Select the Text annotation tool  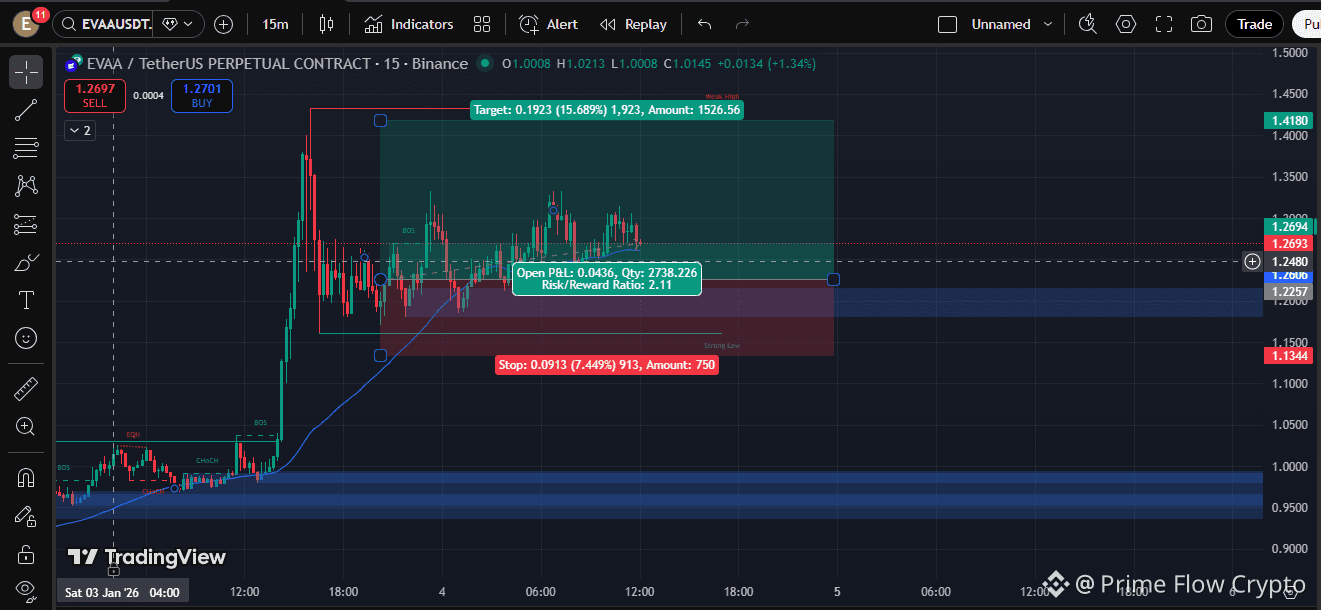tap(26, 300)
